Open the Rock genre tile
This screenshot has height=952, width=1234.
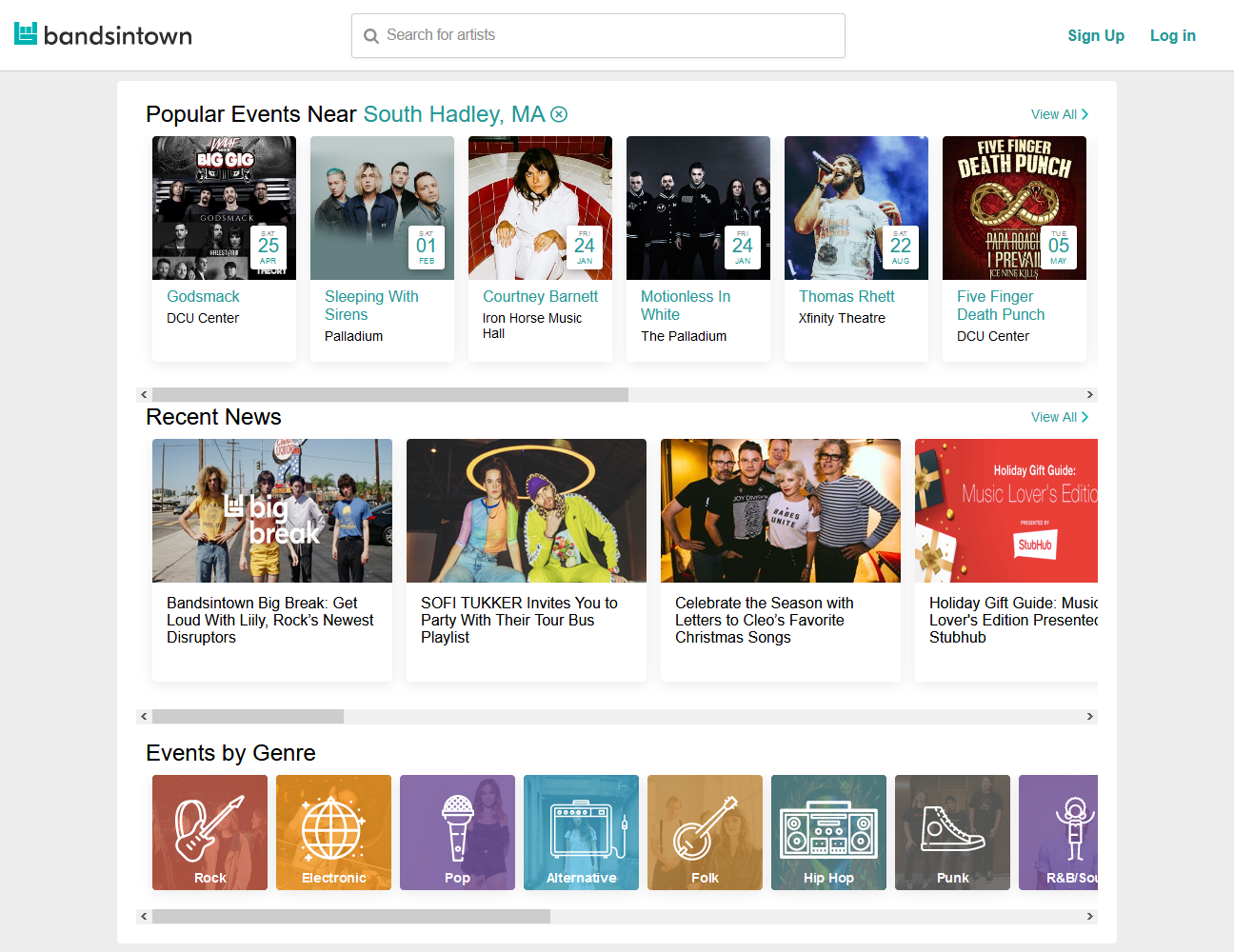pos(209,832)
